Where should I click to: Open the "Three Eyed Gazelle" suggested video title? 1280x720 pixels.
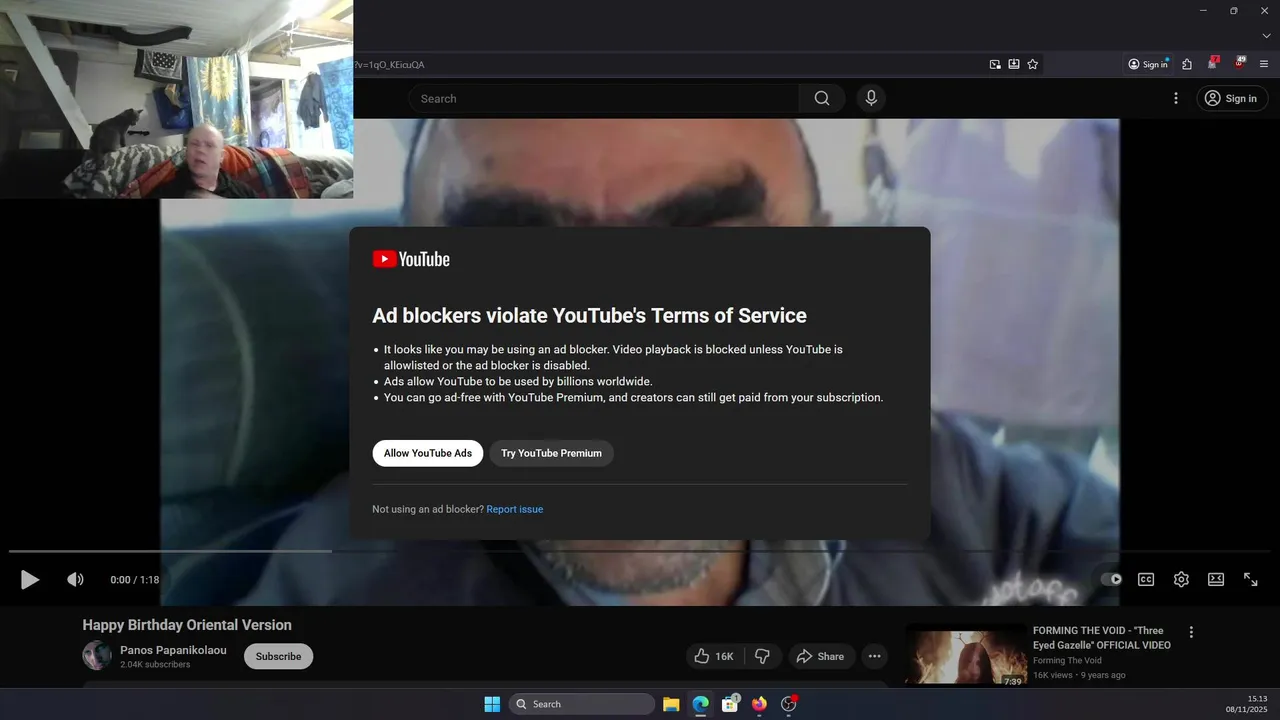point(1102,638)
